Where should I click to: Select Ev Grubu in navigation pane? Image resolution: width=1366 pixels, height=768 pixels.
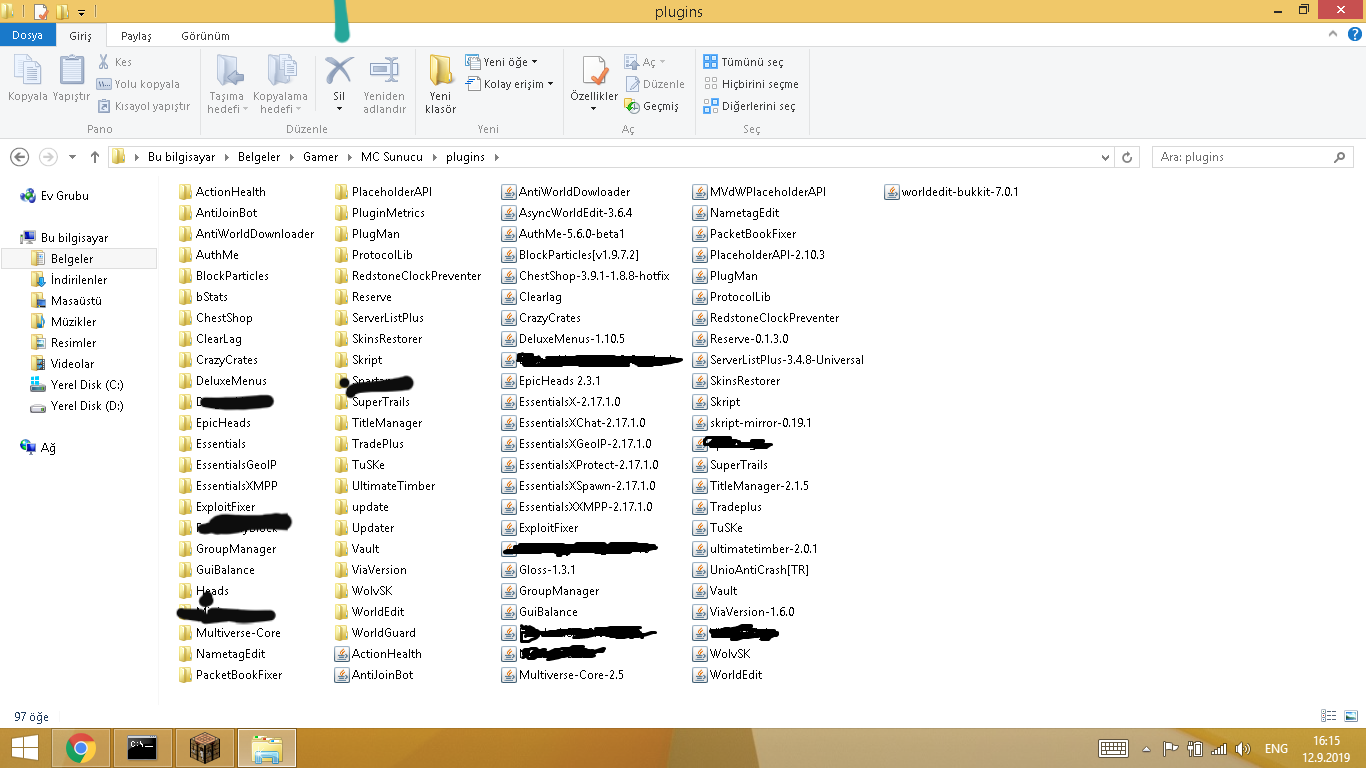pyautogui.click(x=64, y=196)
